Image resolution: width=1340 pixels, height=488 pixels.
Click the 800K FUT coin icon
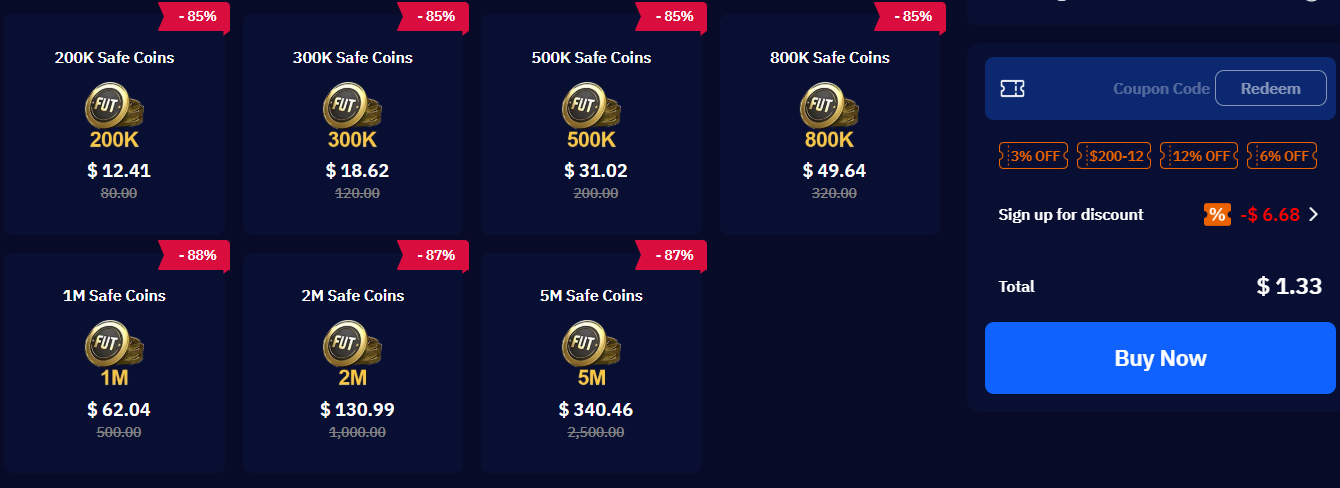click(x=829, y=104)
